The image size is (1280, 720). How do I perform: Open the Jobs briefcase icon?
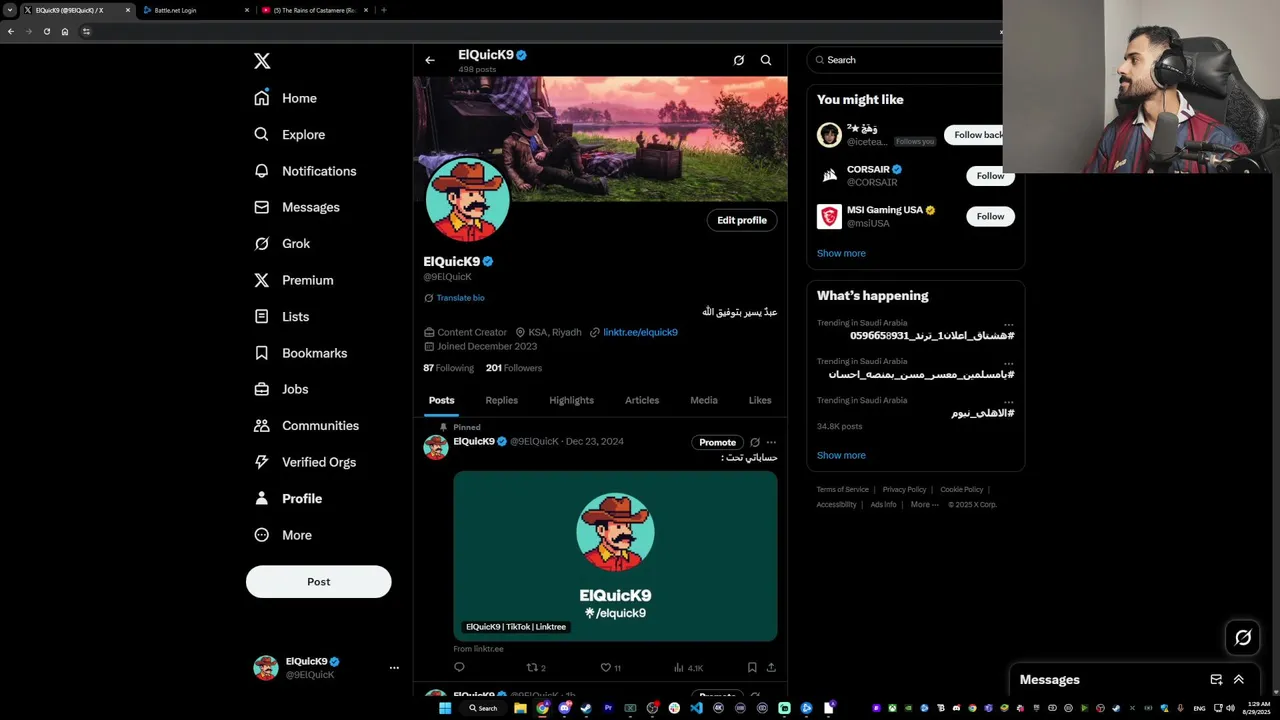[262, 389]
